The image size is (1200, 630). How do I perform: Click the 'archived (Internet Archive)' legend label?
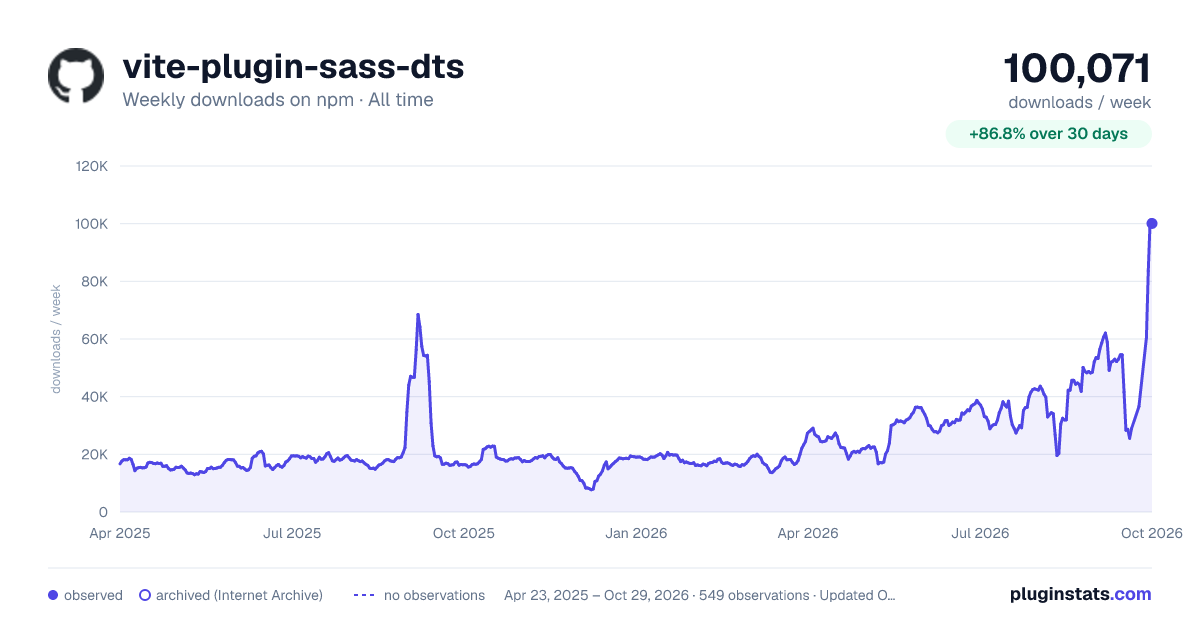240,595
